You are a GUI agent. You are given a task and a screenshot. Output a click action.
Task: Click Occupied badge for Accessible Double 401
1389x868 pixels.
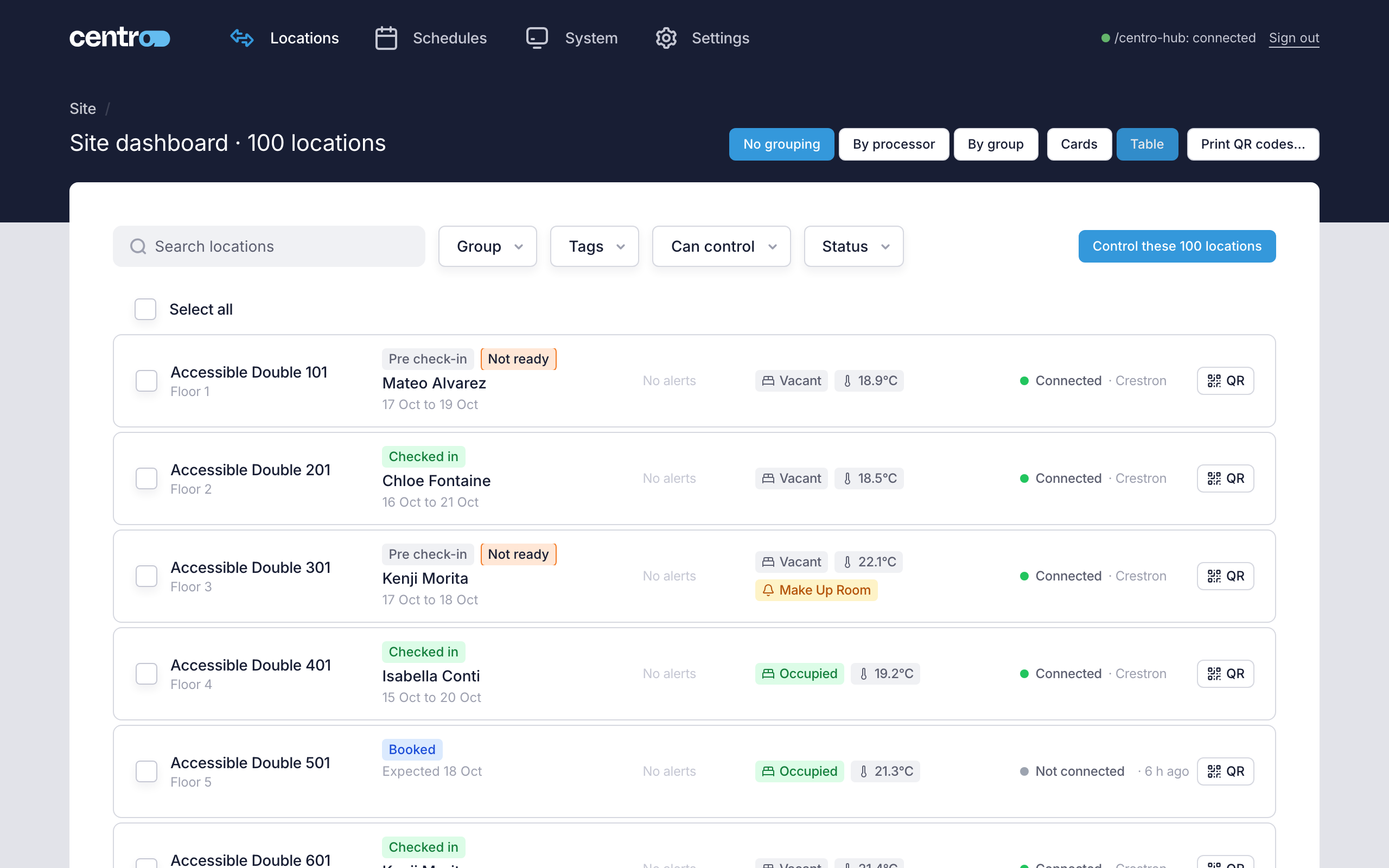pyautogui.click(x=799, y=673)
